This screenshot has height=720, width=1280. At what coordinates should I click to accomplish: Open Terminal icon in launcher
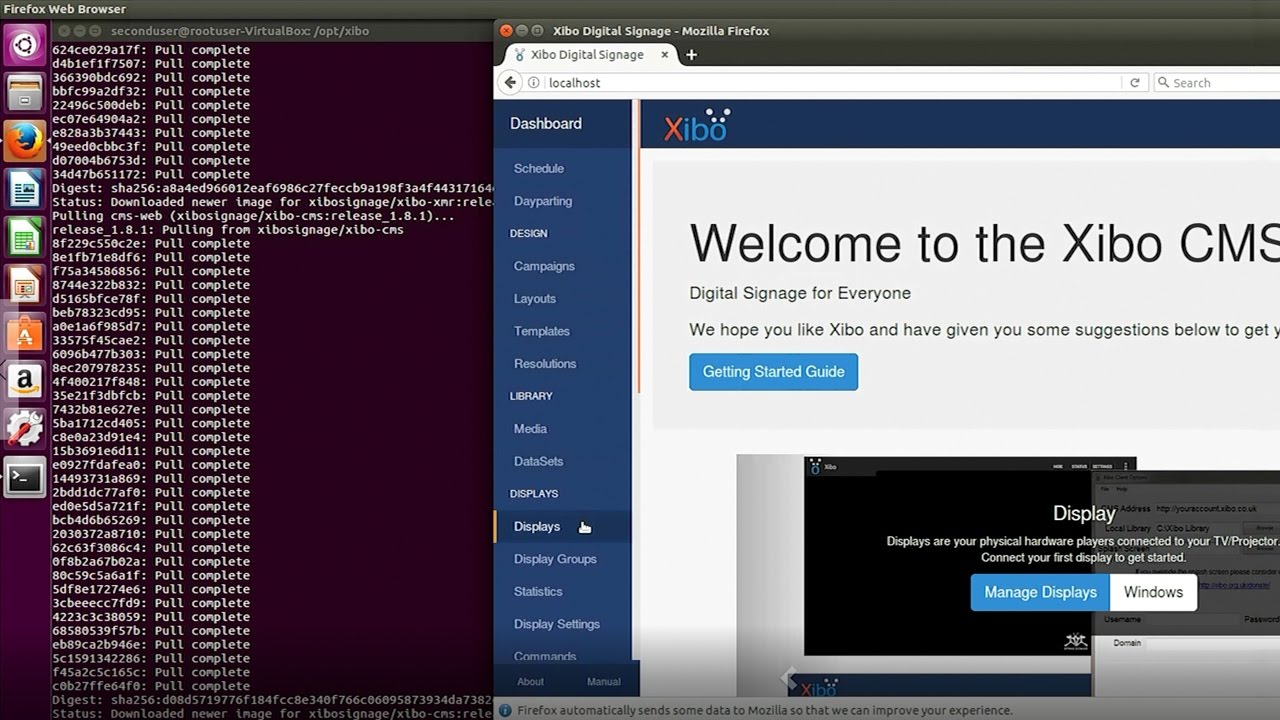tap(25, 477)
